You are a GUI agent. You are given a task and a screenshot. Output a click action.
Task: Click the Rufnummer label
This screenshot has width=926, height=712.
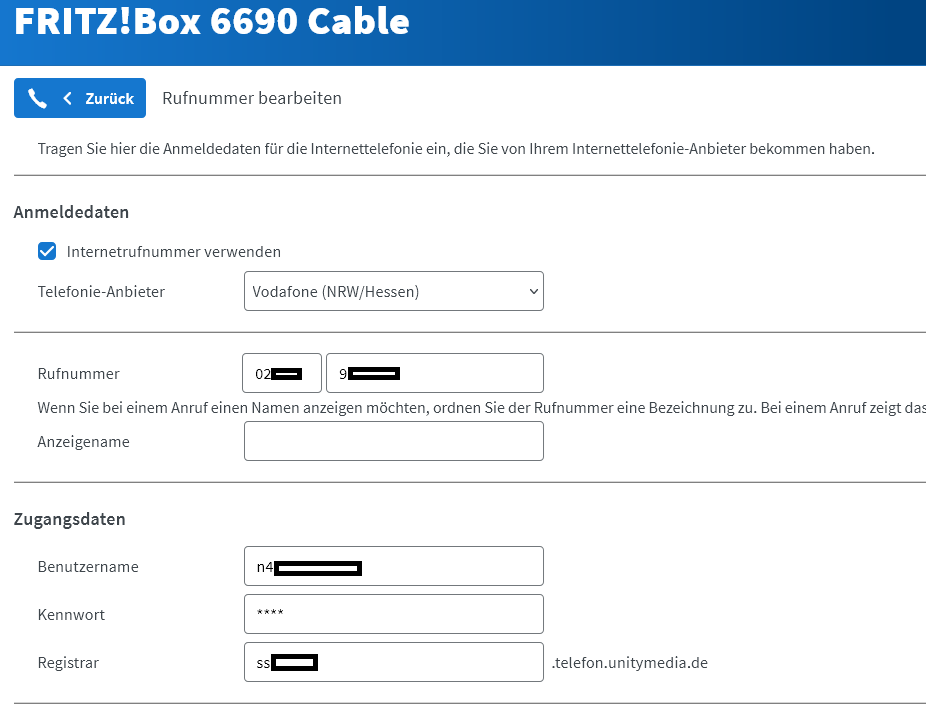pos(79,374)
